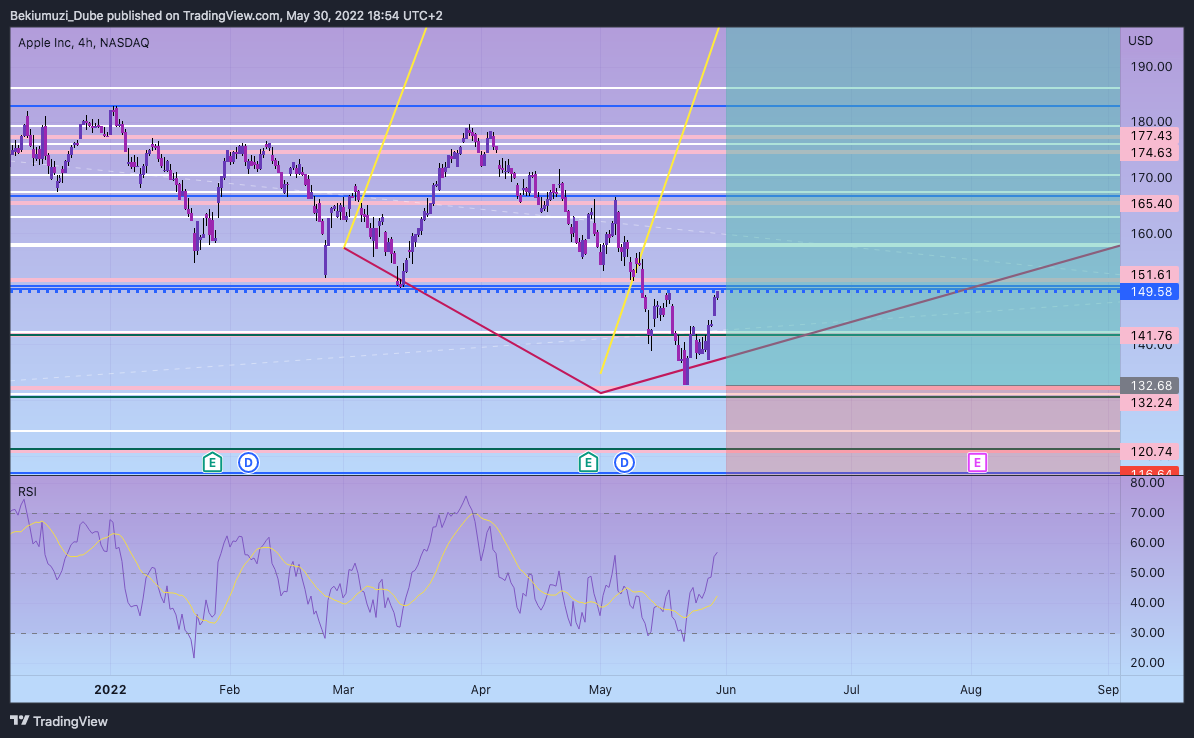Viewport: 1194px width, 738px height.
Task: Click the Apple Inc, 4h, NASDAQ chart title
Action: point(84,43)
